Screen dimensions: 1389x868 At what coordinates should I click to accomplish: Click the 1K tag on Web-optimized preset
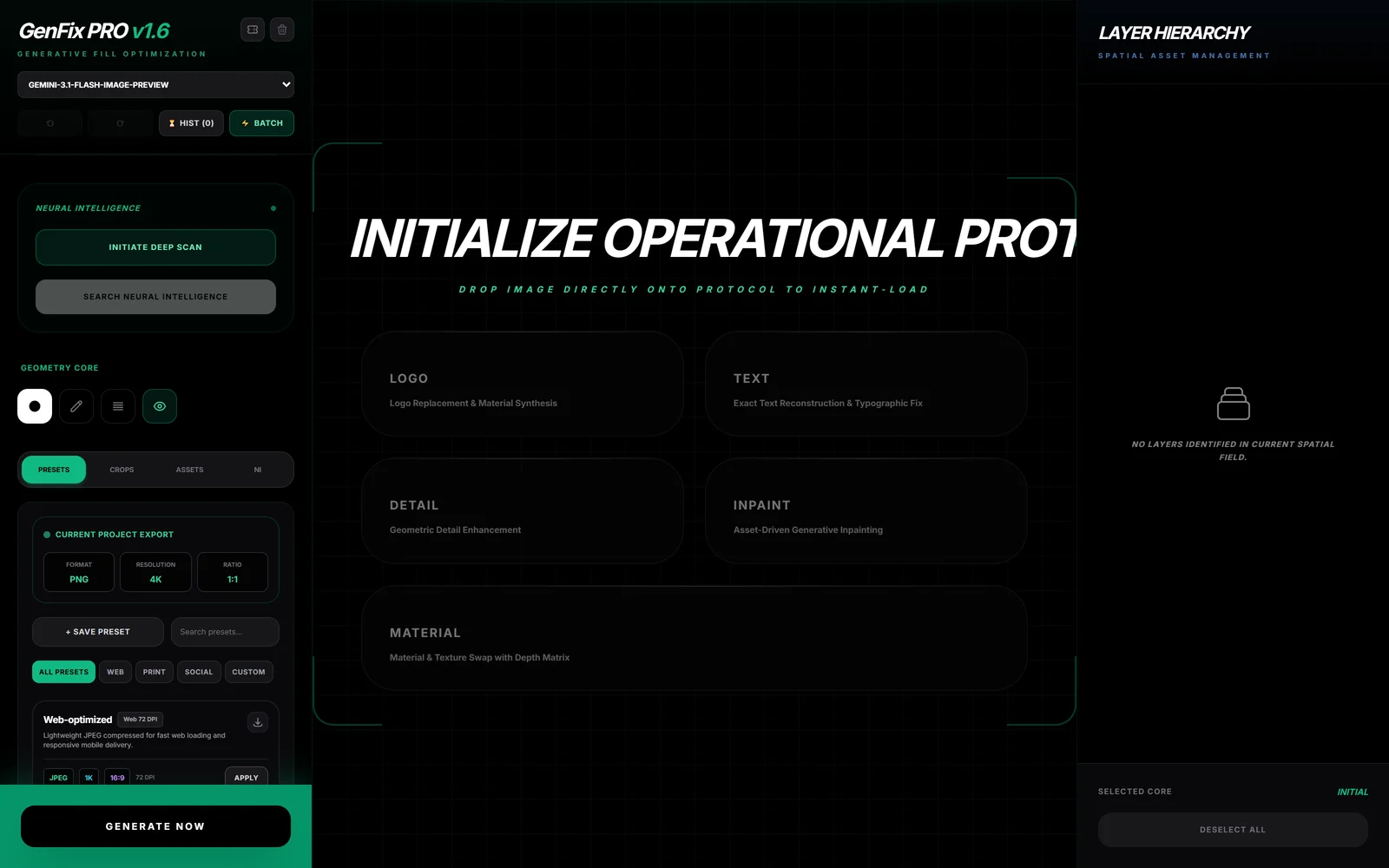click(x=89, y=777)
